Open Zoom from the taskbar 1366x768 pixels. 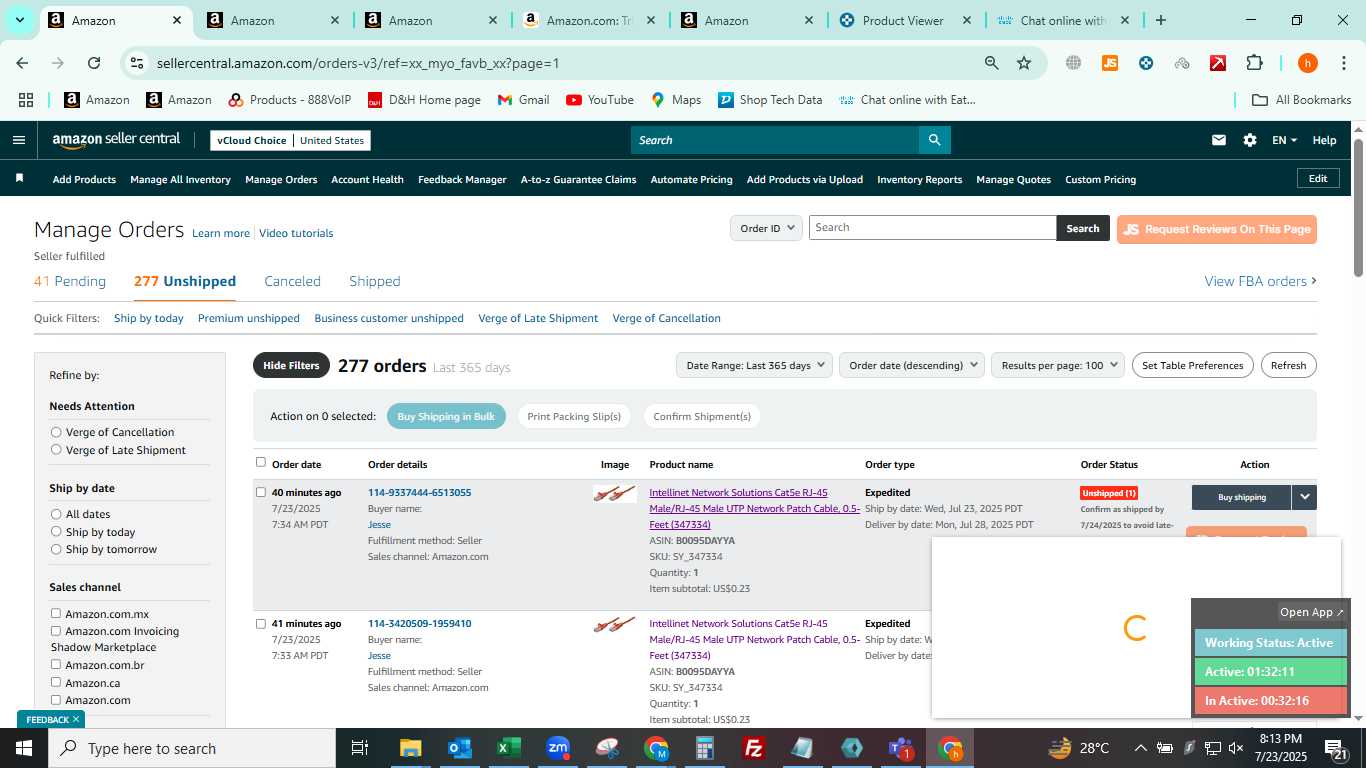point(558,748)
